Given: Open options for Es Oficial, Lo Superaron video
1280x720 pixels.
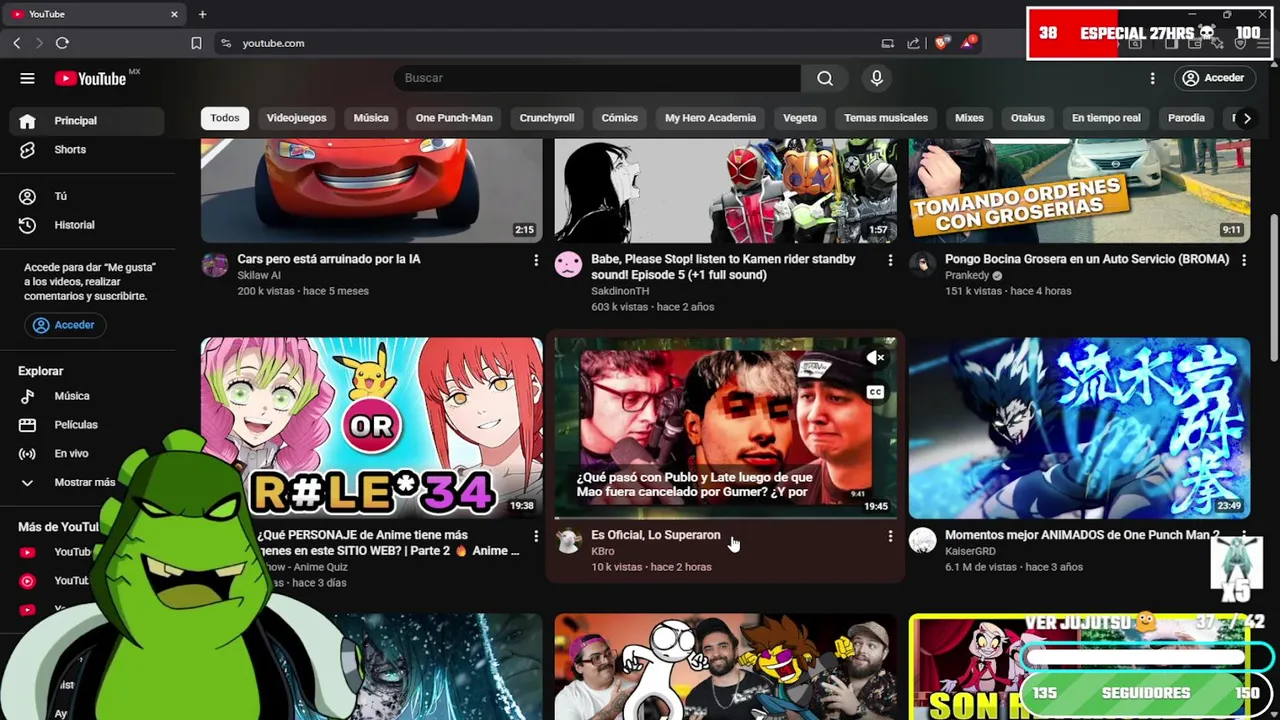Looking at the screenshot, I should point(890,536).
